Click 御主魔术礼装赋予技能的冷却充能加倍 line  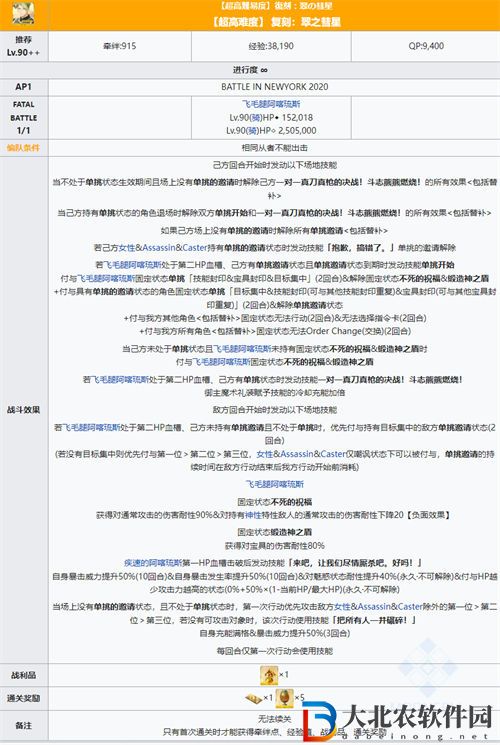[274, 392]
